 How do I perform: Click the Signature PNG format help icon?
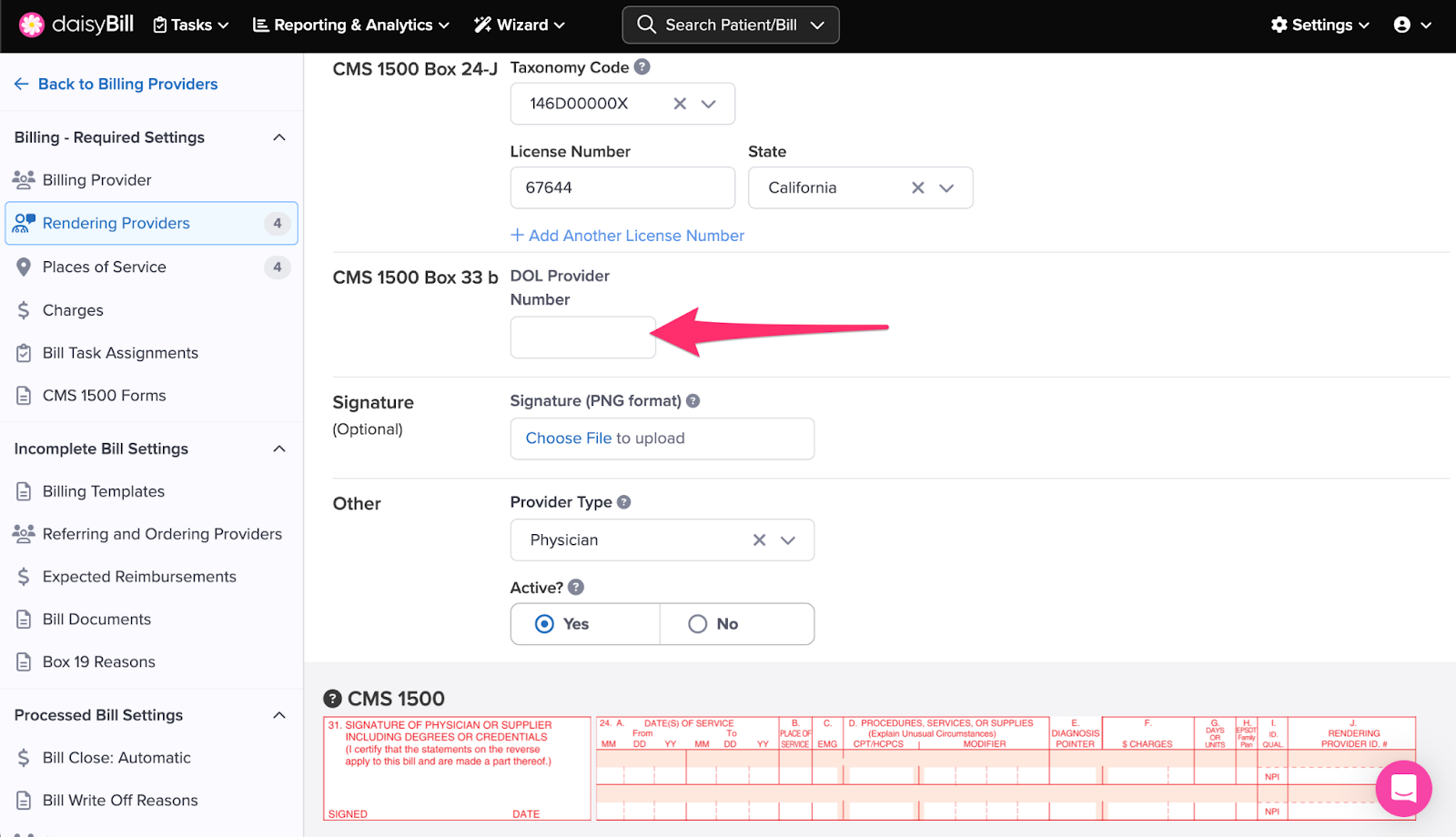click(x=693, y=401)
